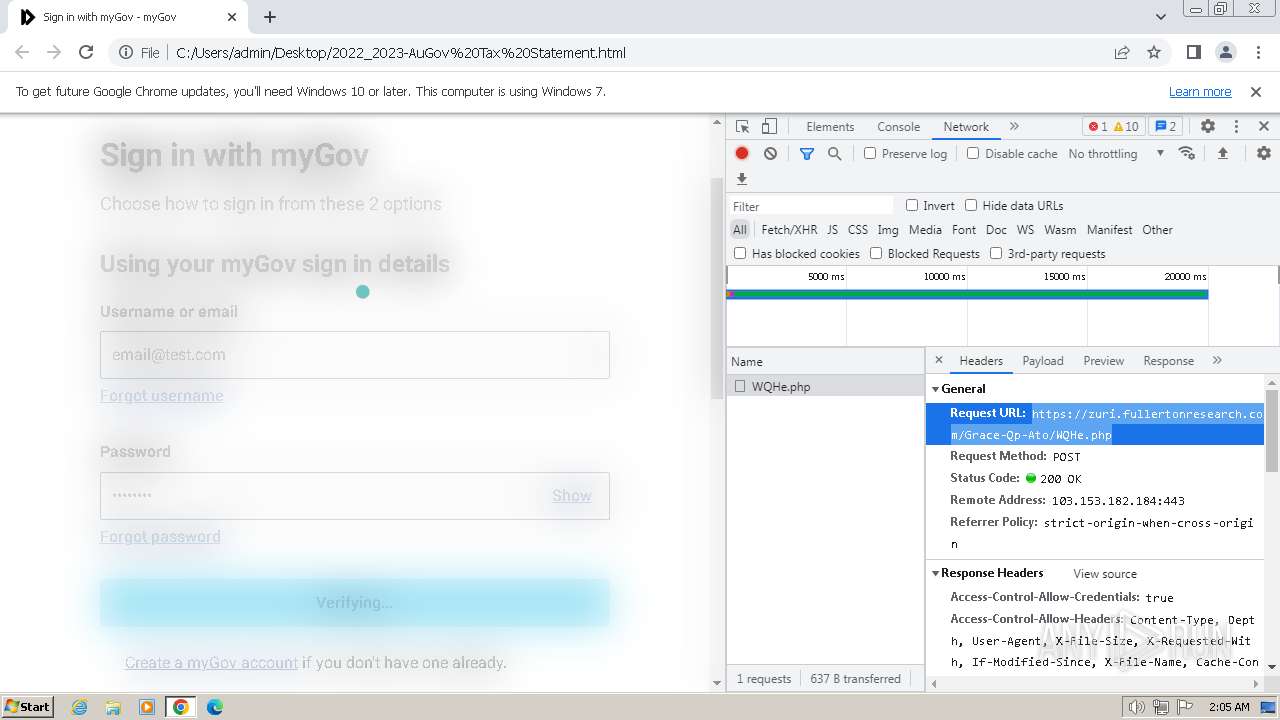The width and height of the screenshot is (1280, 720).
Task: Clear the network log icon
Action: pyautogui.click(x=770, y=153)
